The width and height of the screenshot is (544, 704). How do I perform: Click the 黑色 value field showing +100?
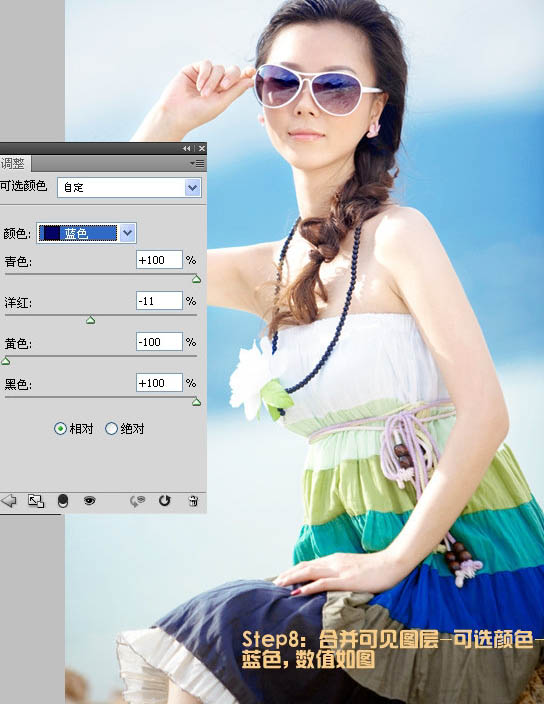point(159,383)
